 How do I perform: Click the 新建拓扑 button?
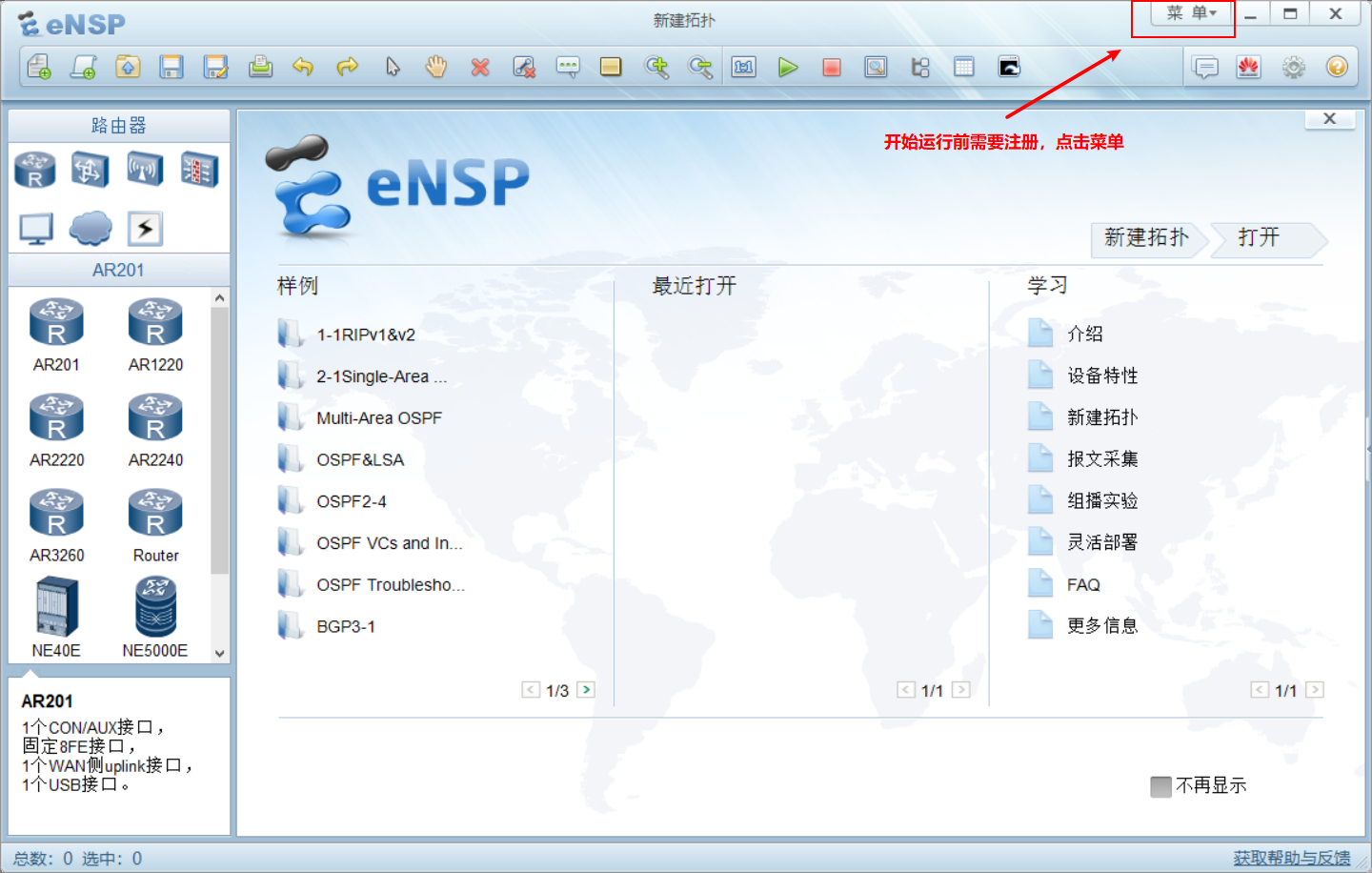click(x=1147, y=238)
